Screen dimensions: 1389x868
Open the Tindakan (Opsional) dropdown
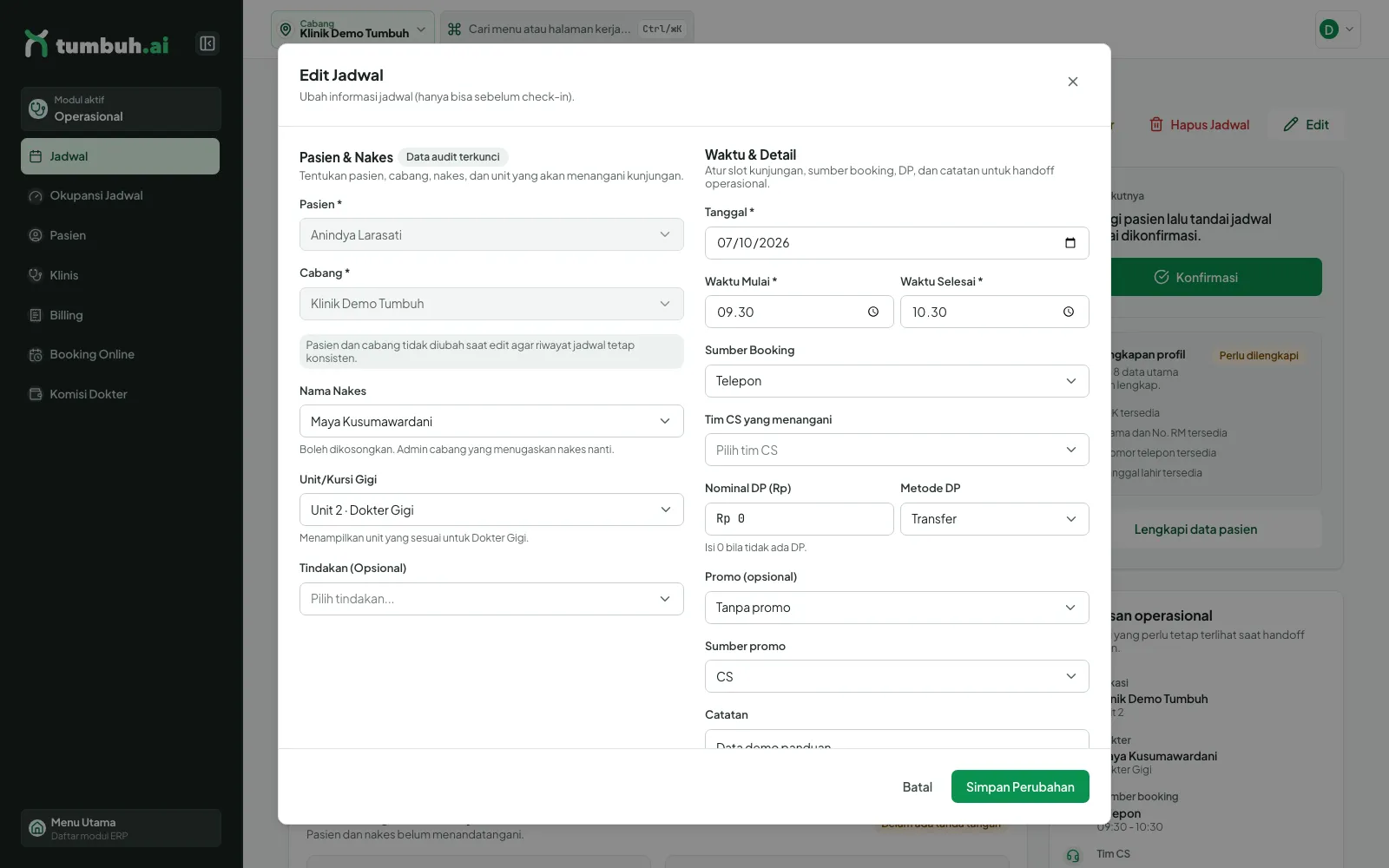tap(491, 599)
